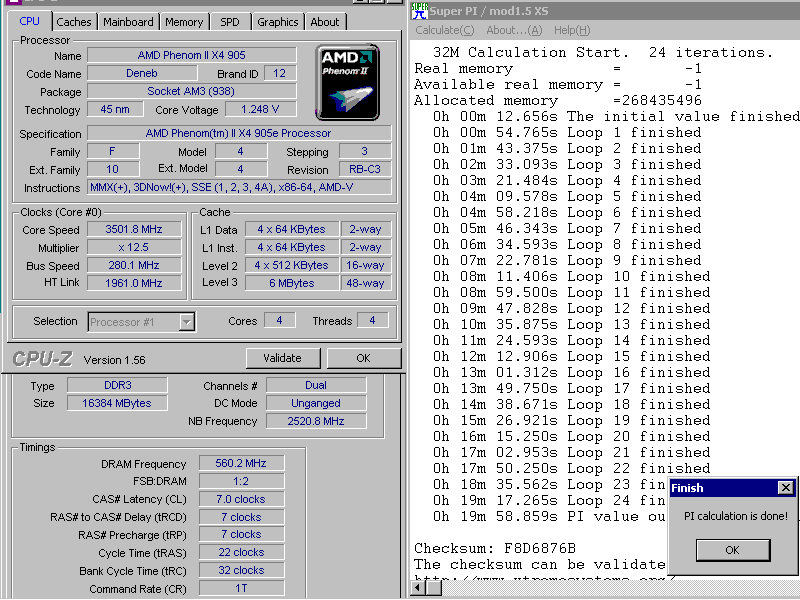800x600 pixels.
Task: Click the Bank Cycle Time value 32 clocks
Action: point(241,570)
